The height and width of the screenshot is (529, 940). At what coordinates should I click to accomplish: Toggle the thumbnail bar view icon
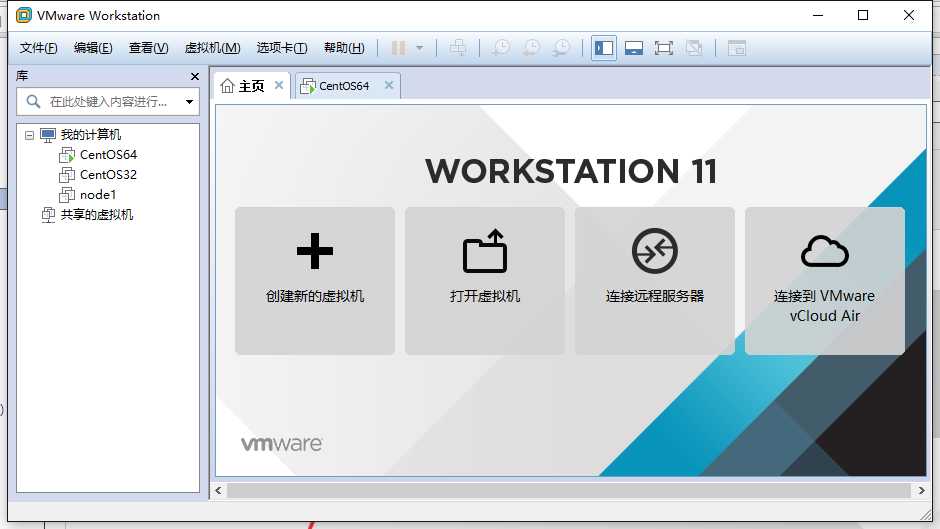point(634,48)
